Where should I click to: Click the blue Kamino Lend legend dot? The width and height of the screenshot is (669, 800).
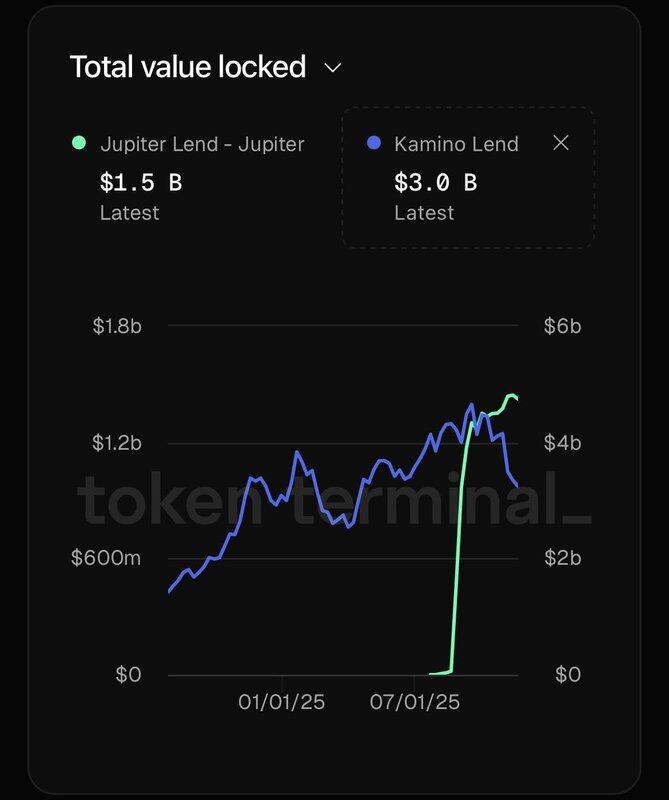tap(375, 143)
